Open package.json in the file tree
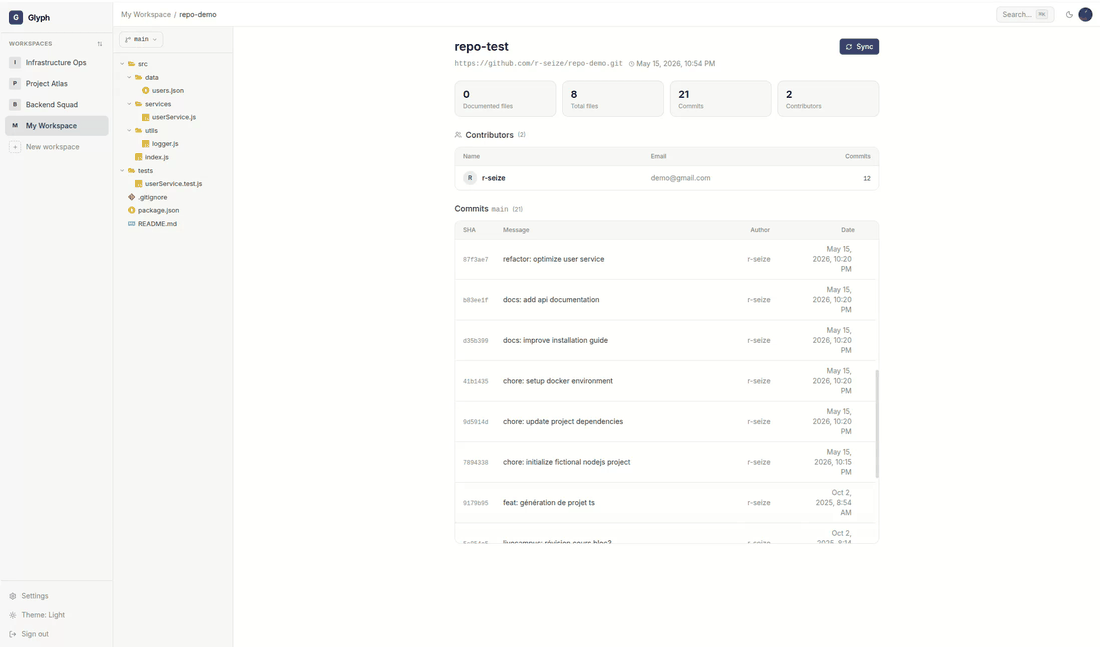 coord(158,211)
